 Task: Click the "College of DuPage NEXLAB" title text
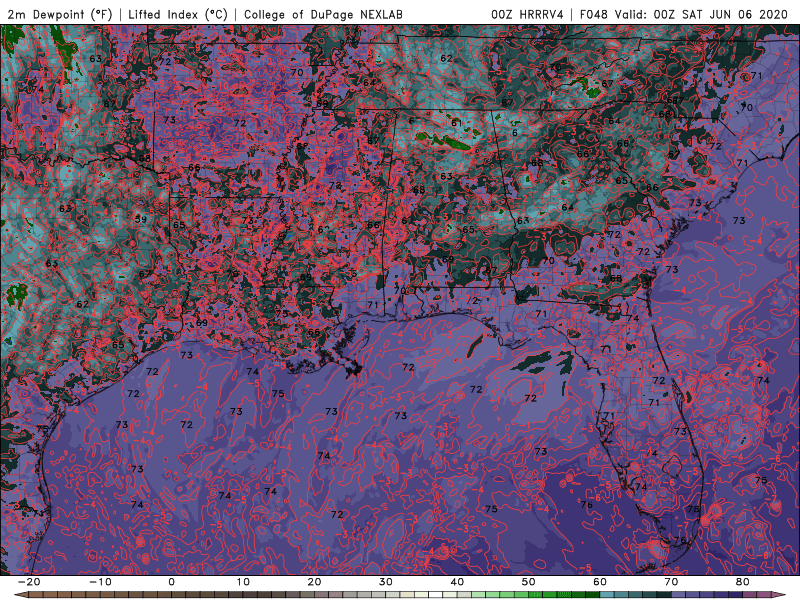click(x=323, y=14)
